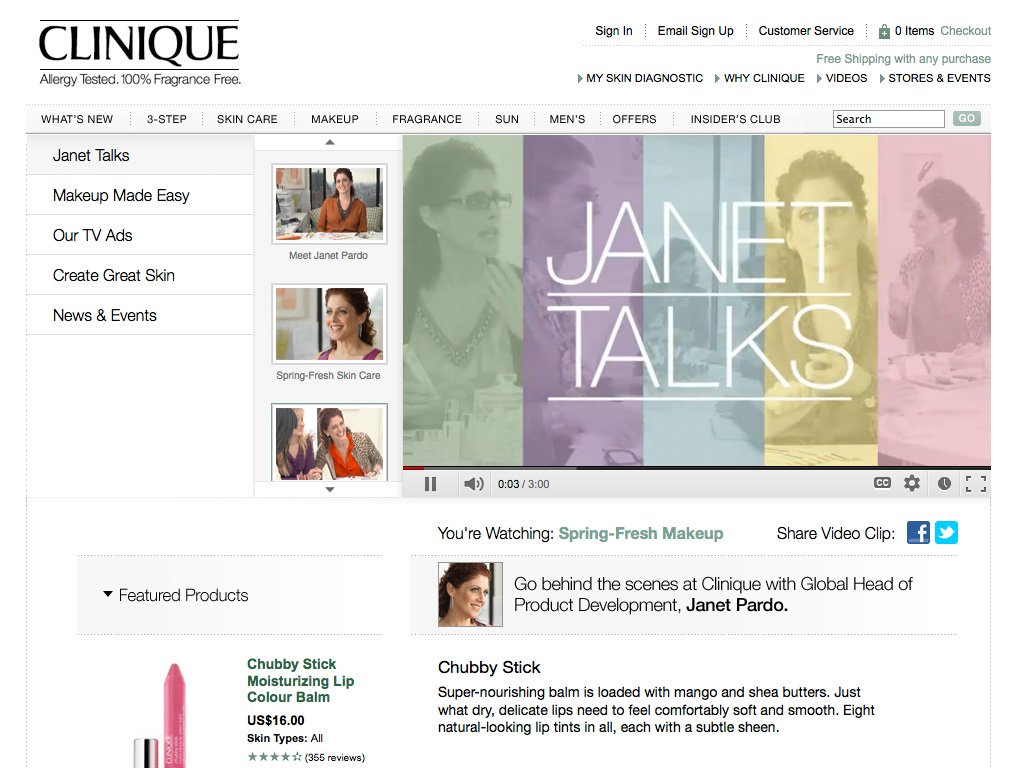Mute the video volume speaker icon
The image size is (1024, 768).
click(x=473, y=484)
